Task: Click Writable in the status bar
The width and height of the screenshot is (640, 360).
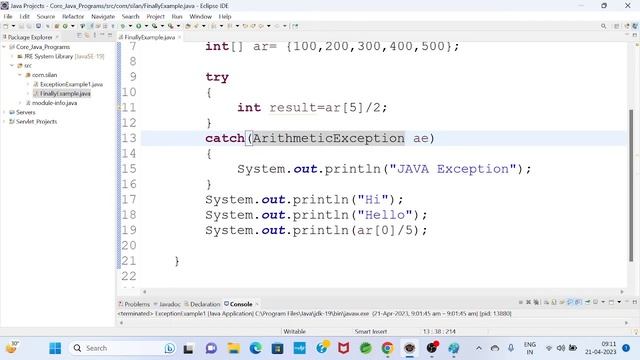Action: click(x=294, y=331)
